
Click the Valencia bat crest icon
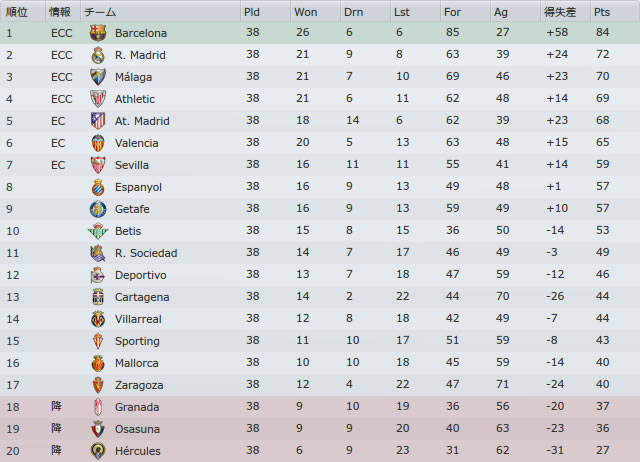[x=98, y=143]
